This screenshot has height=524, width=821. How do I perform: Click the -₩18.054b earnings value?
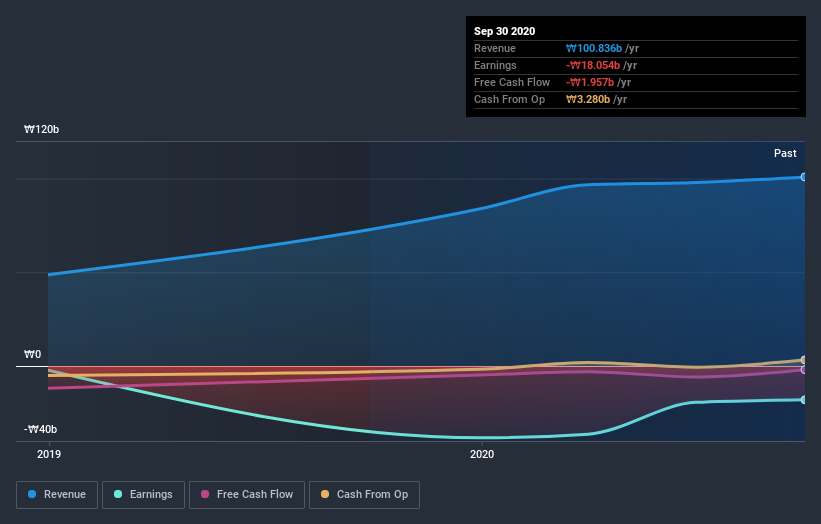pos(593,65)
